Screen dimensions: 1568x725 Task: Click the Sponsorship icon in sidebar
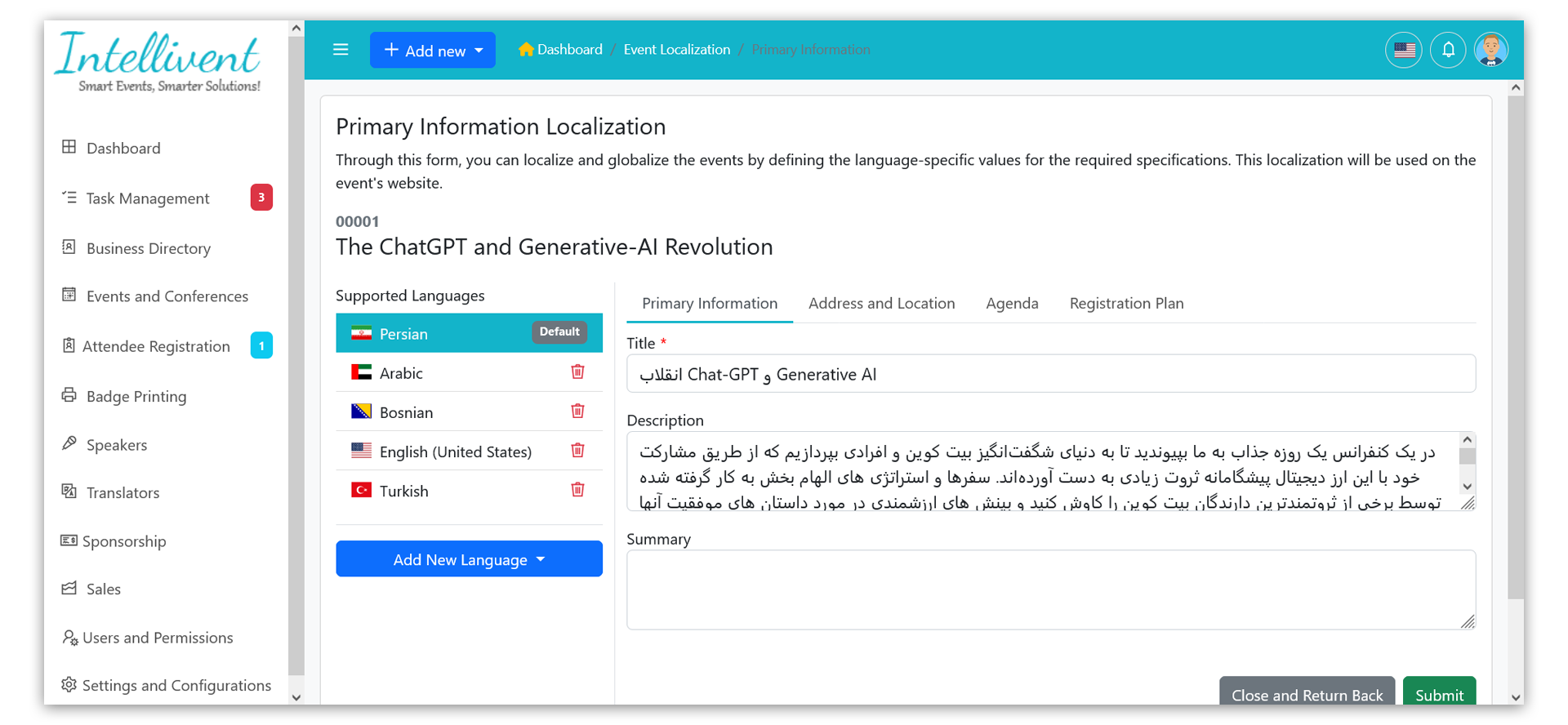pyautogui.click(x=69, y=540)
